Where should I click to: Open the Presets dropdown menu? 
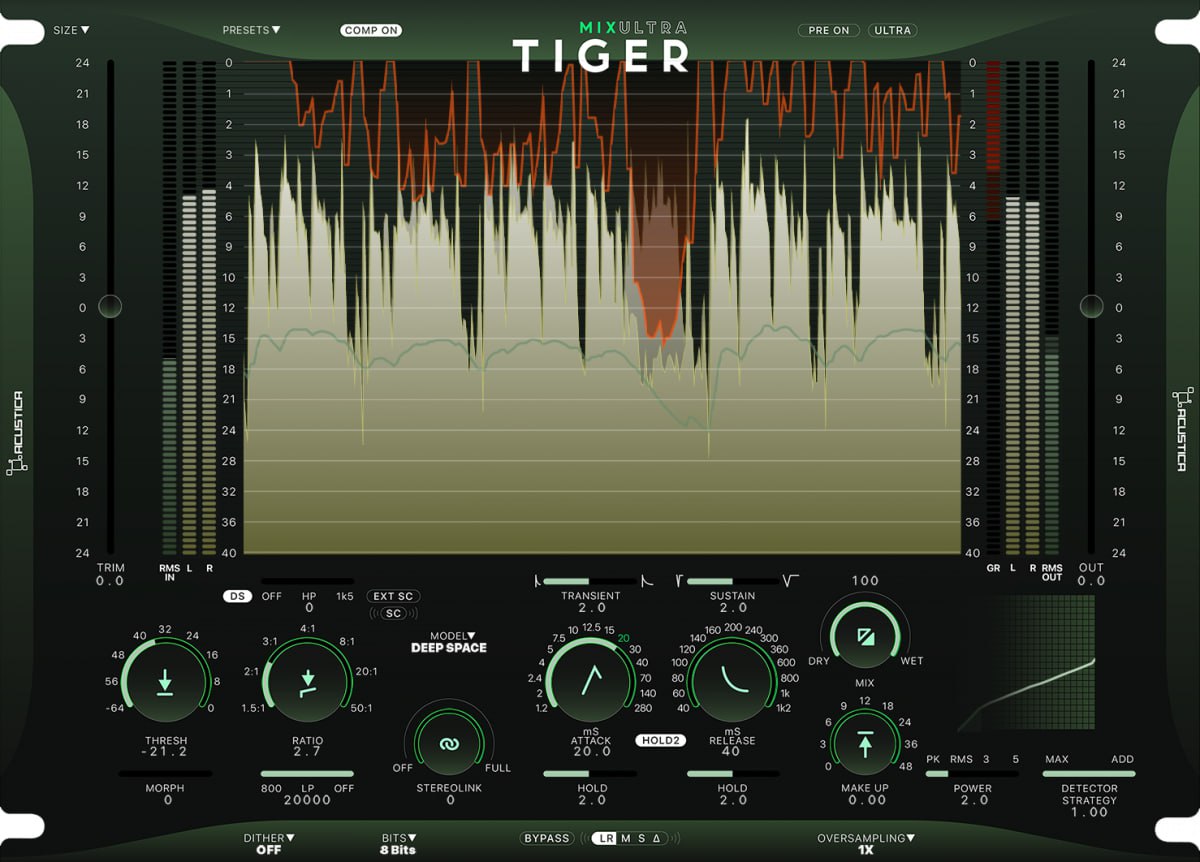[251, 30]
